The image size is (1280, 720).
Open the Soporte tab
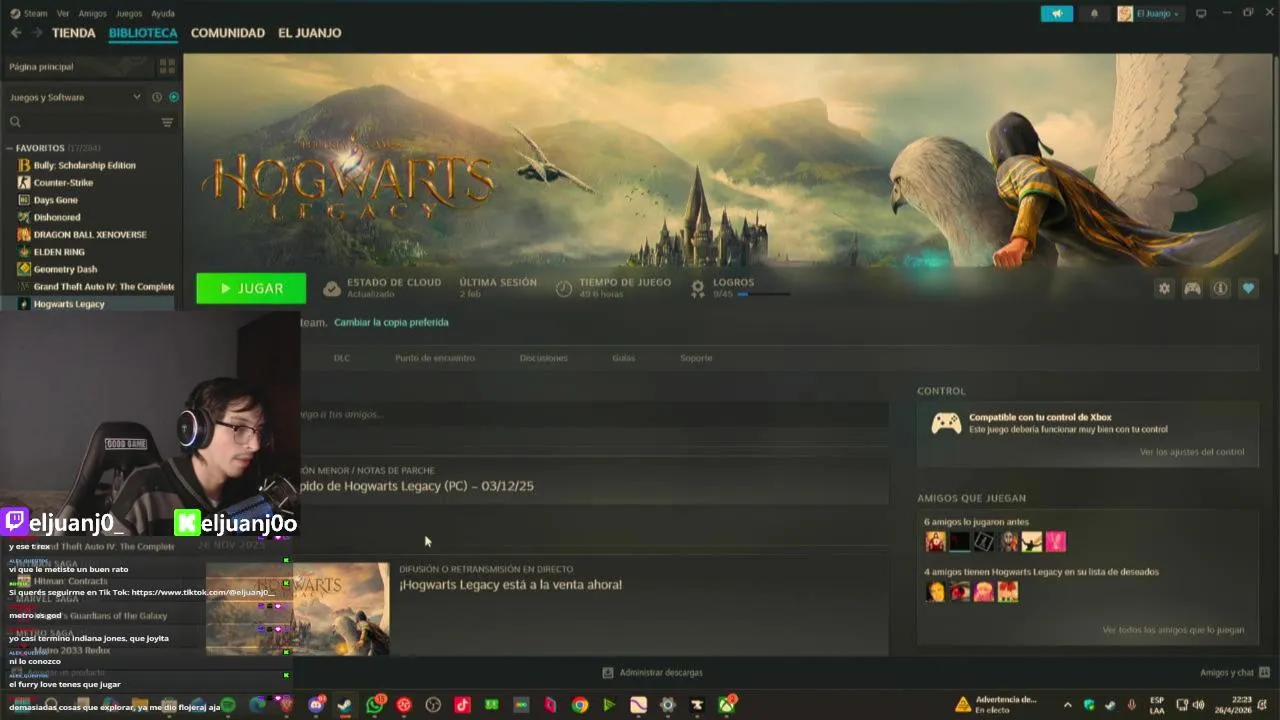click(696, 358)
